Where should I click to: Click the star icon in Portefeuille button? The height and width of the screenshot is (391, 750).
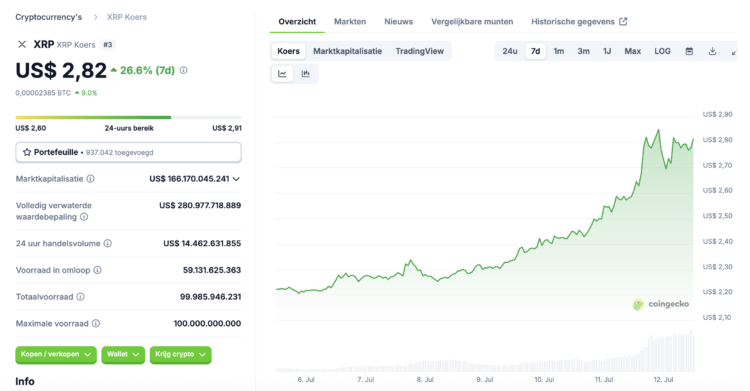pyautogui.click(x=27, y=152)
